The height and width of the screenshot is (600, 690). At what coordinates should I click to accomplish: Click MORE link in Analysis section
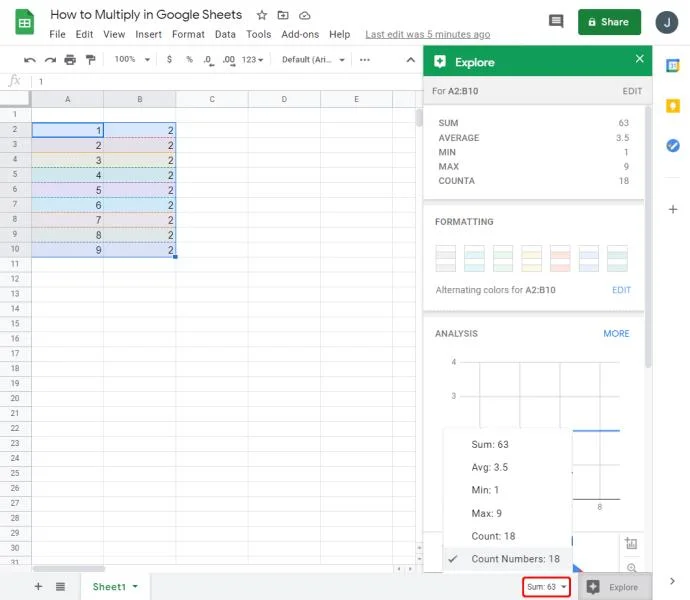[x=616, y=333]
